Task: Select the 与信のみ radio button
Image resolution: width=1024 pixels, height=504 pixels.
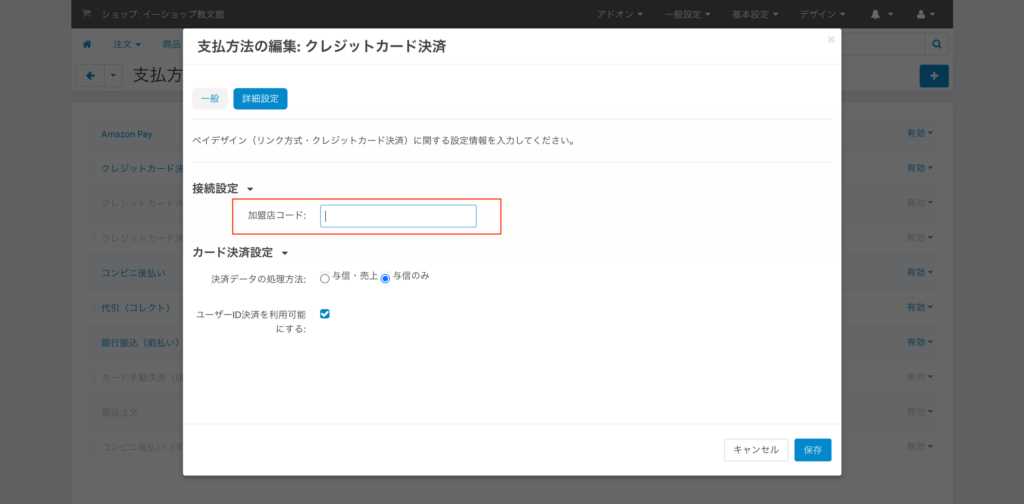Action: click(x=385, y=278)
